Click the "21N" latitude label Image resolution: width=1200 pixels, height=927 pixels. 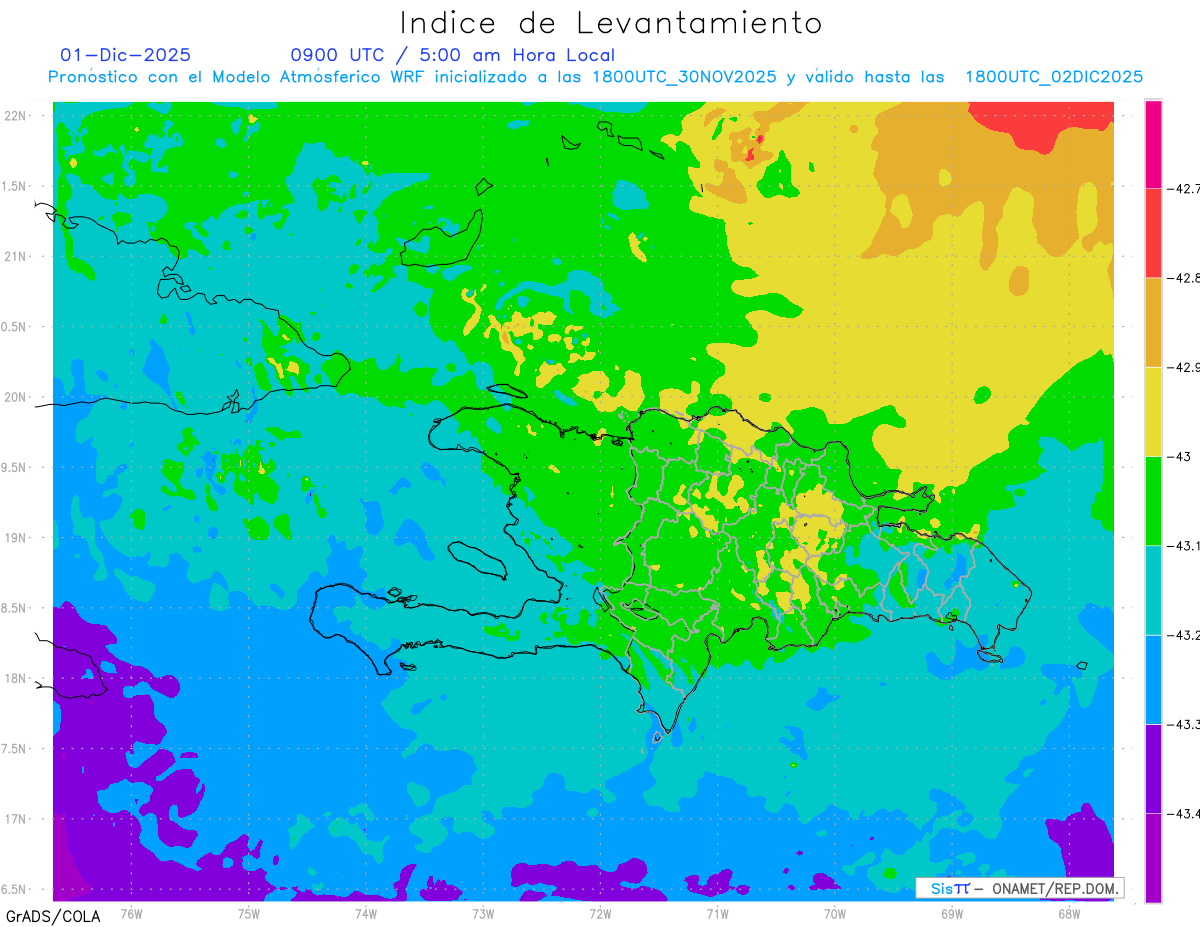pos(15,256)
